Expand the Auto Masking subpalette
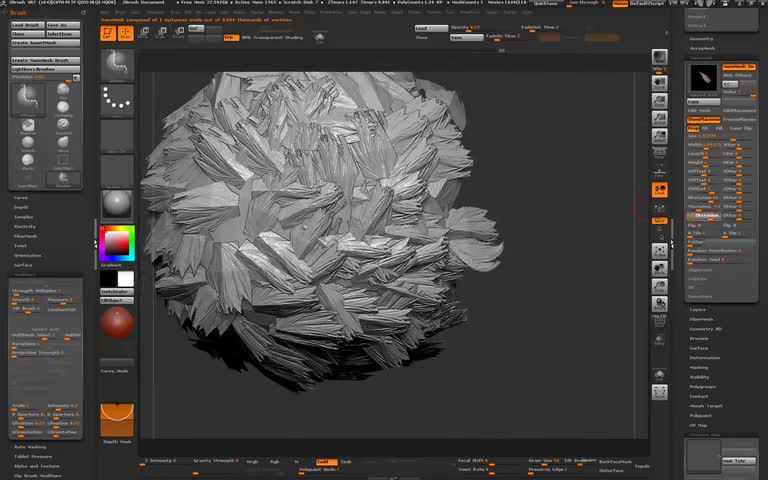Image resolution: width=768 pixels, height=480 pixels. (x=30, y=447)
